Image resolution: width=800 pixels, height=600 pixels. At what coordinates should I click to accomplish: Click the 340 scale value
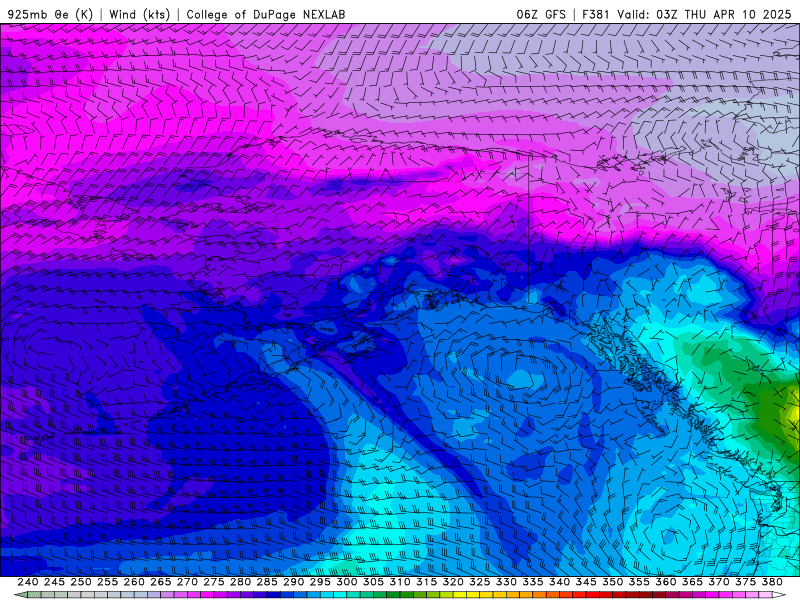pyautogui.click(x=559, y=582)
